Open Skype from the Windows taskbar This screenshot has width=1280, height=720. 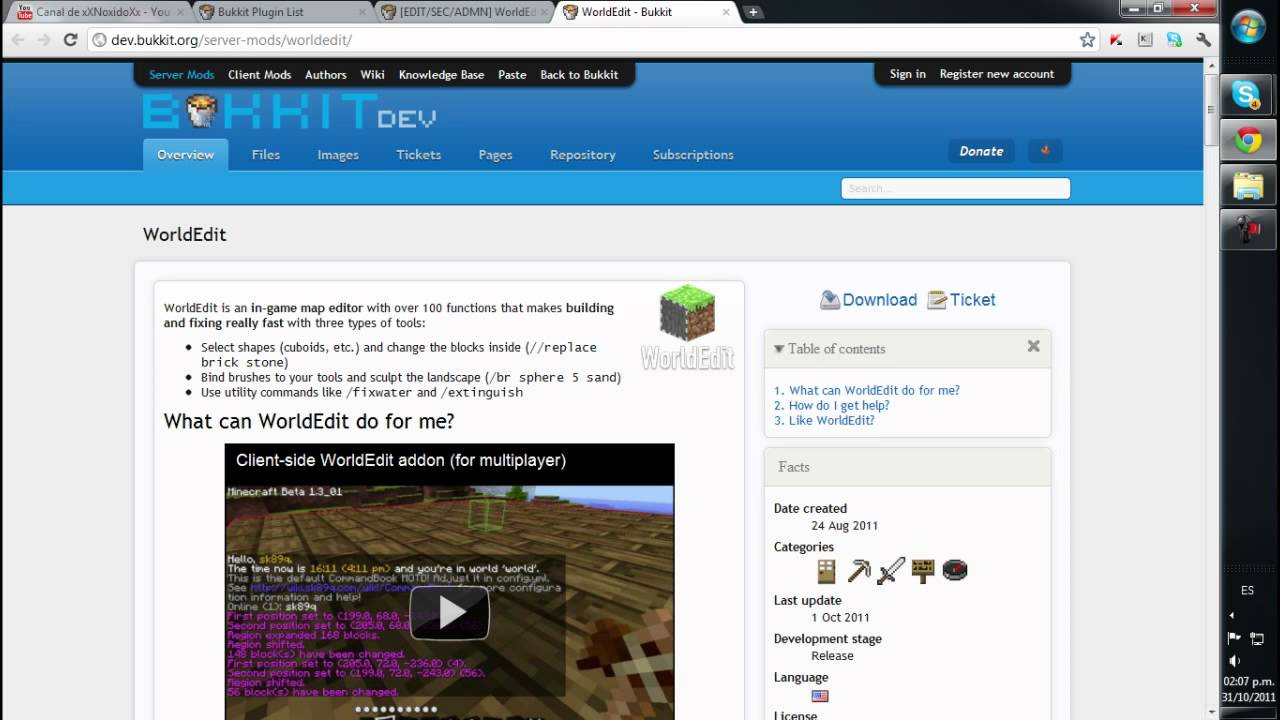pyautogui.click(x=1248, y=95)
